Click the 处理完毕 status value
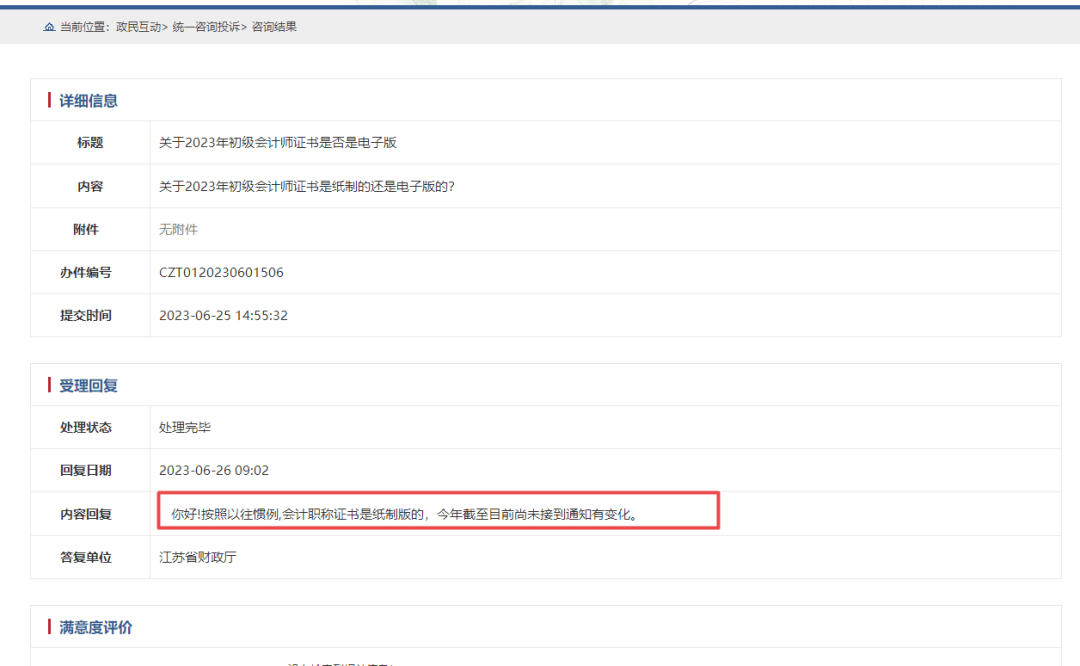The height and width of the screenshot is (666, 1080). click(185, 428)
